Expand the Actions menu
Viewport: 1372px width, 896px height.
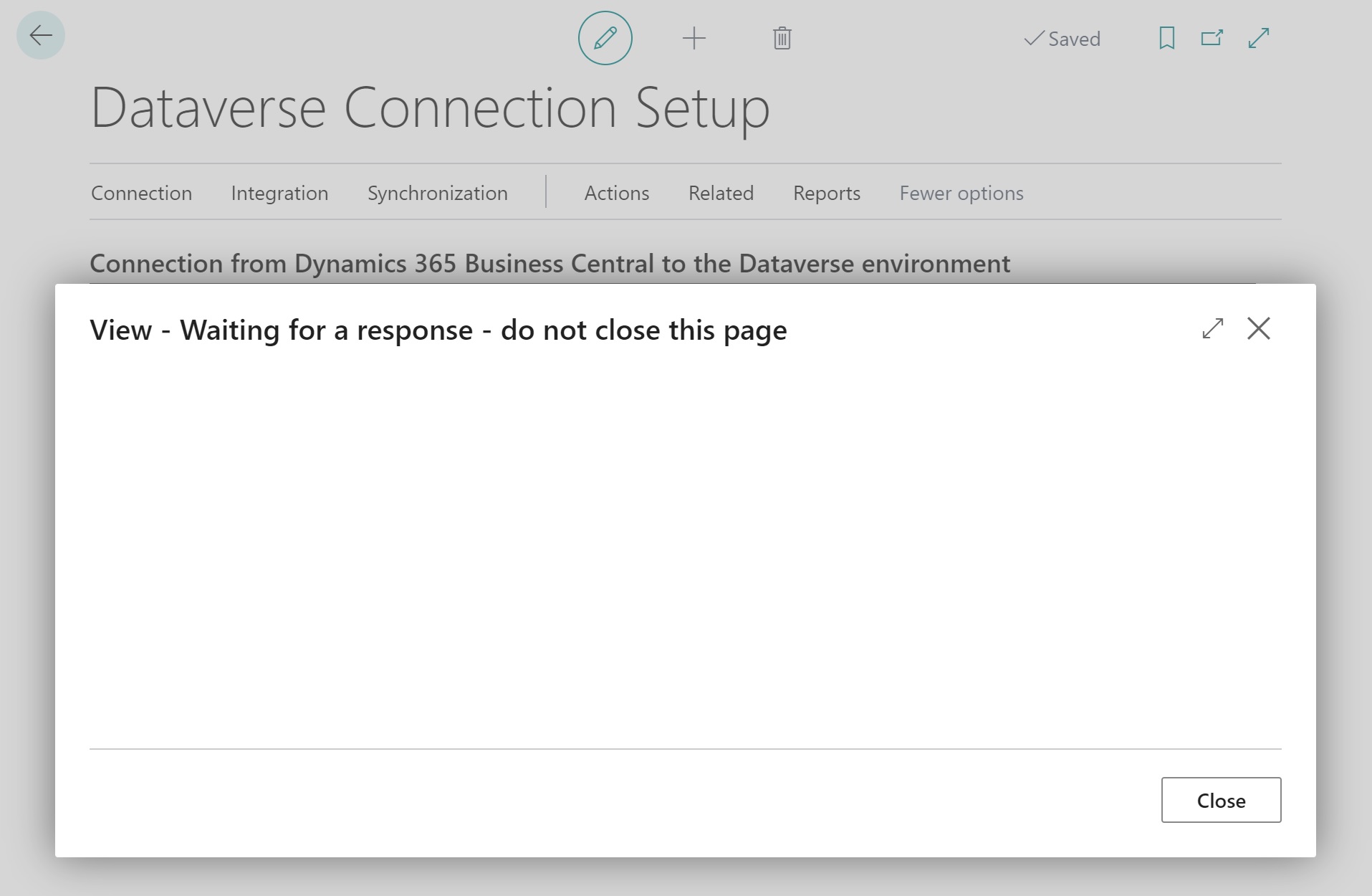[616, 193]
